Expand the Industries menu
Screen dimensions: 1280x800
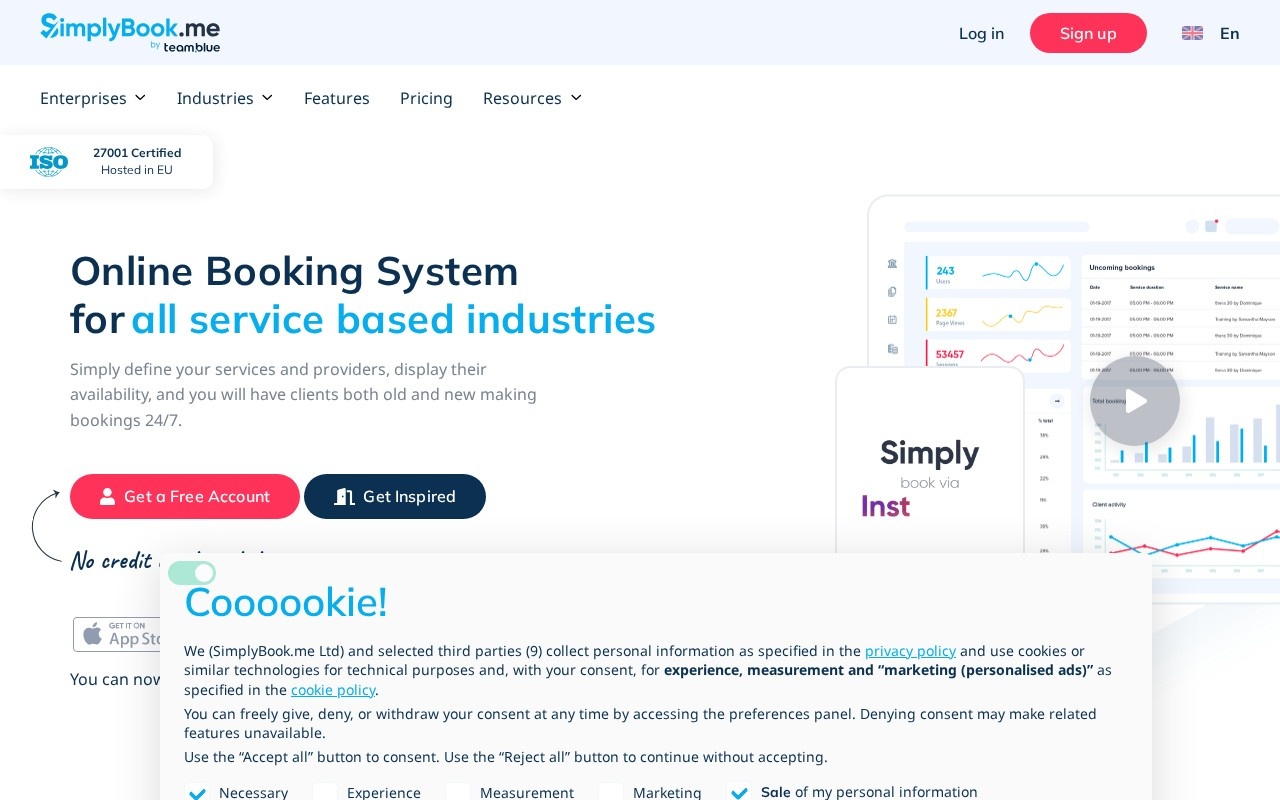(225, 98)
